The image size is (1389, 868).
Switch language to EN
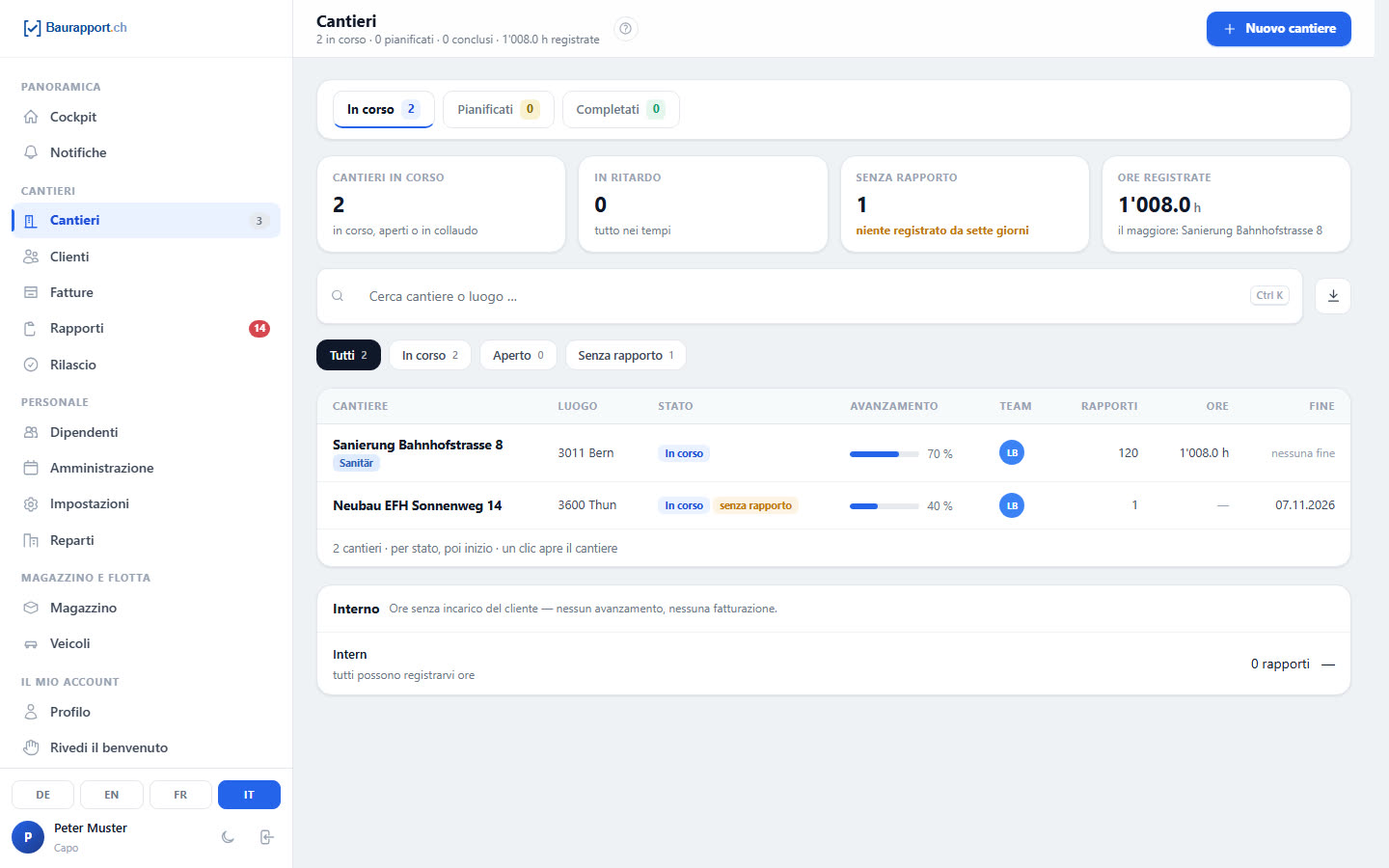pos(112,795)
